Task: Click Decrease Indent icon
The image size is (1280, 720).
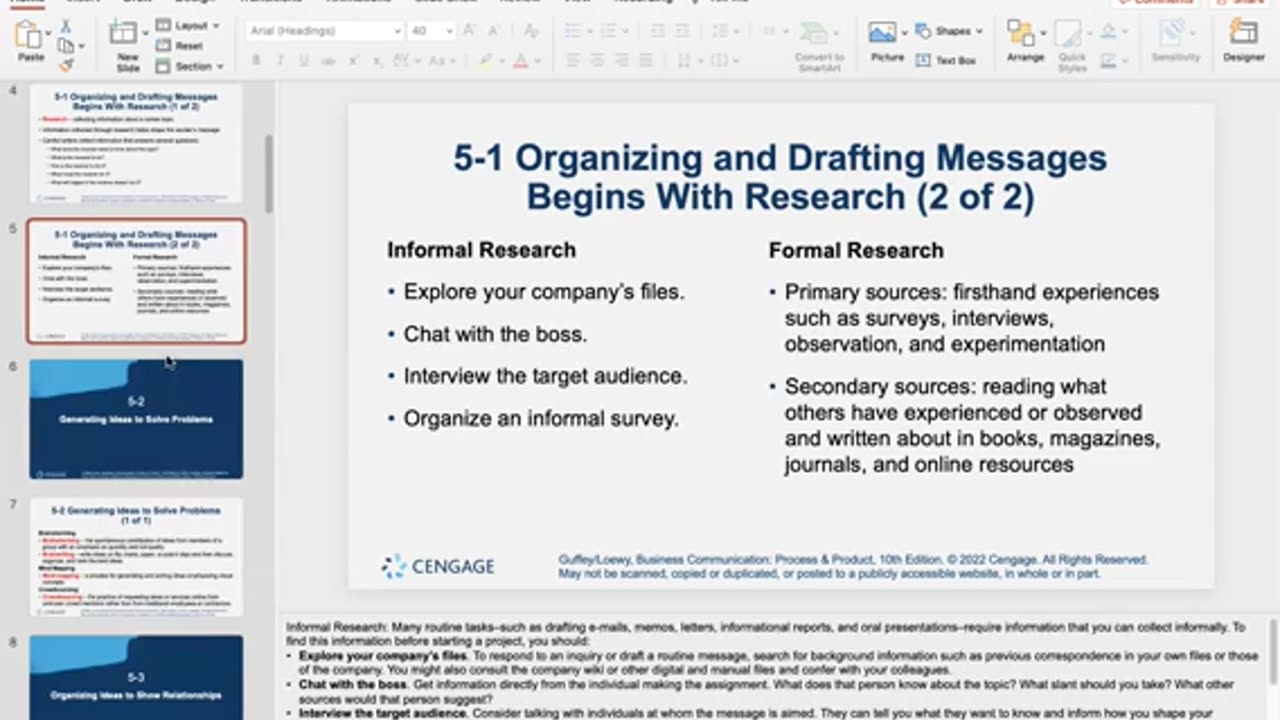Action: 657,31
